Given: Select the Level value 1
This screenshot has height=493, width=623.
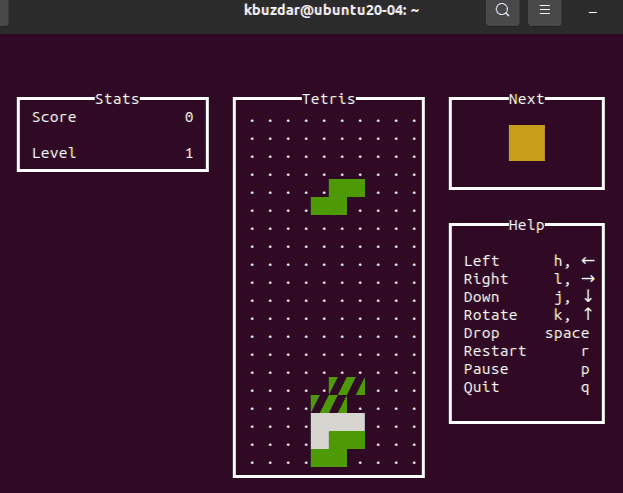Looking at the screenshot, I should click(189, 153).
